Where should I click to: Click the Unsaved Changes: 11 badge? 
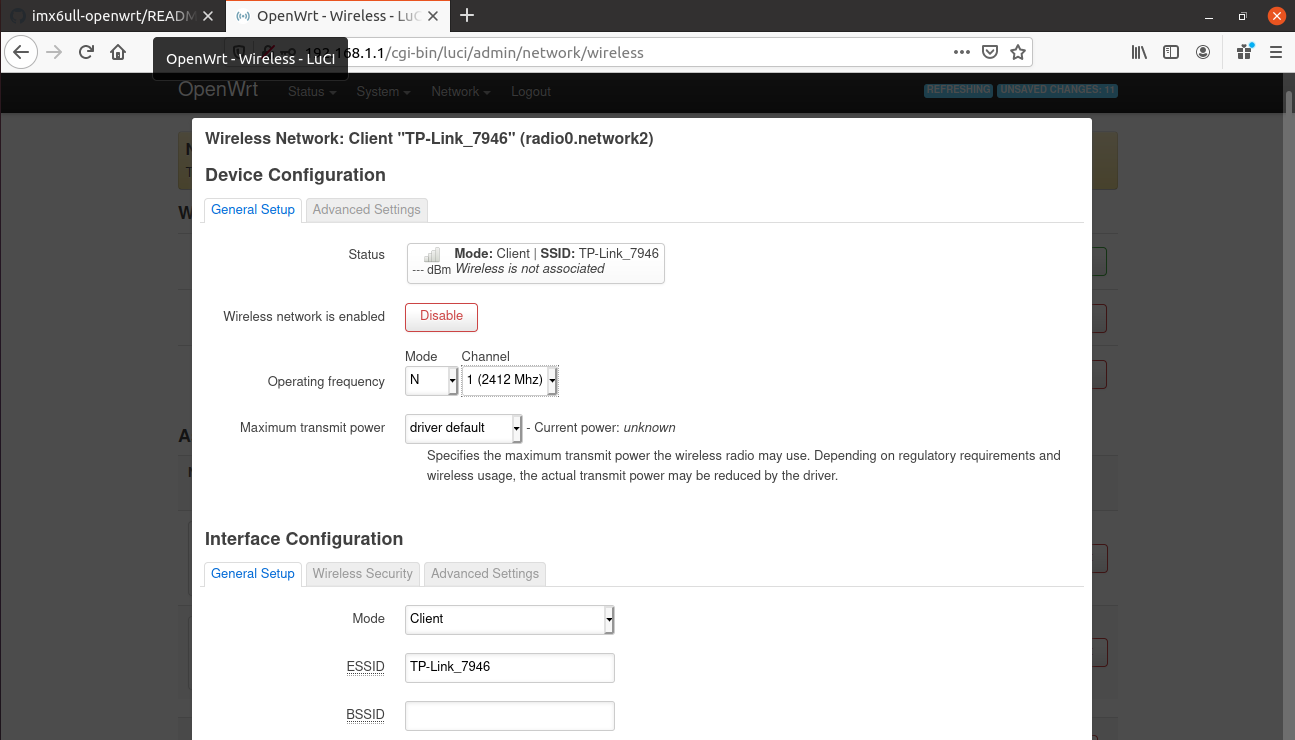point(1057,90)
